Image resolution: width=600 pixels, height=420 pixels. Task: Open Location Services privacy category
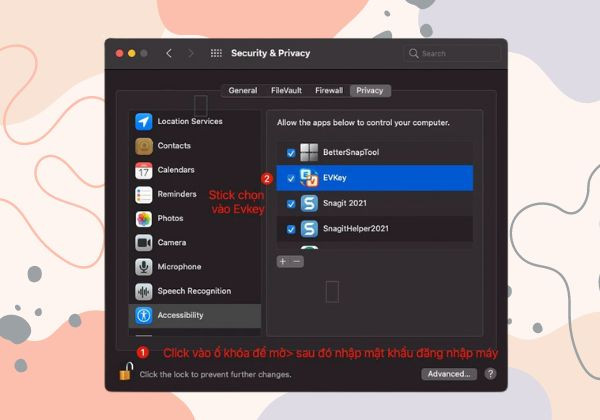pyautogui.click(x=194, y=122)
